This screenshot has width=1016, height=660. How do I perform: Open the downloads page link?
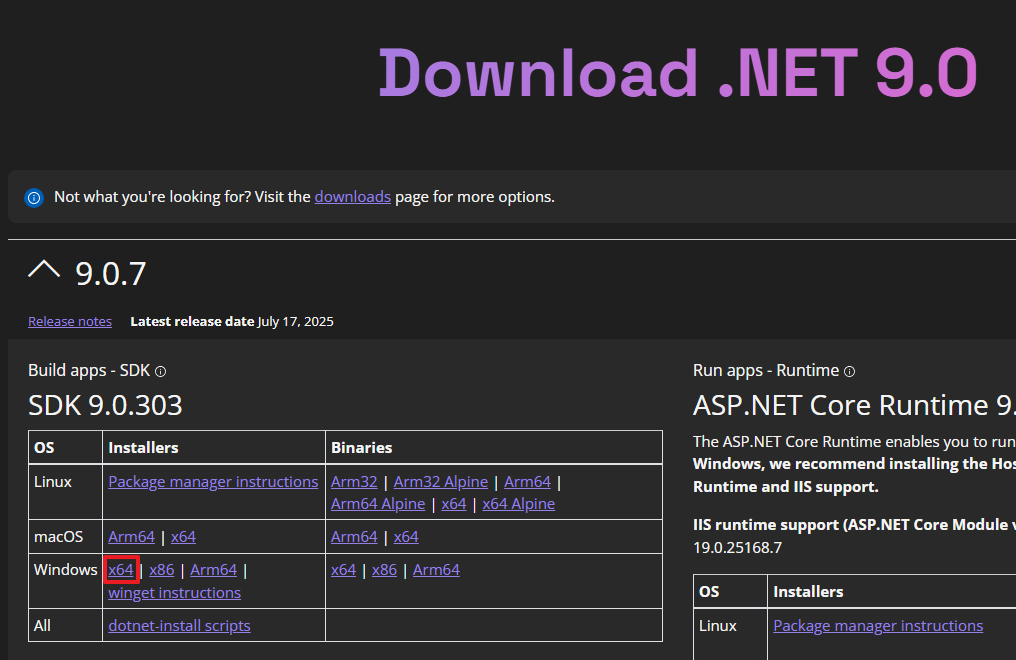(x=352, y=196)
